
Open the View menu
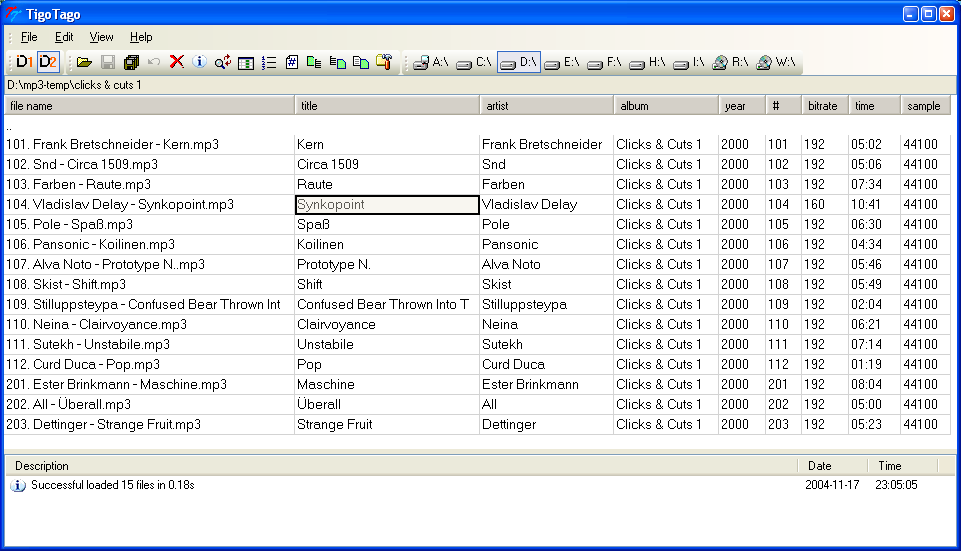pyautogui.click(x=101, y=37)
